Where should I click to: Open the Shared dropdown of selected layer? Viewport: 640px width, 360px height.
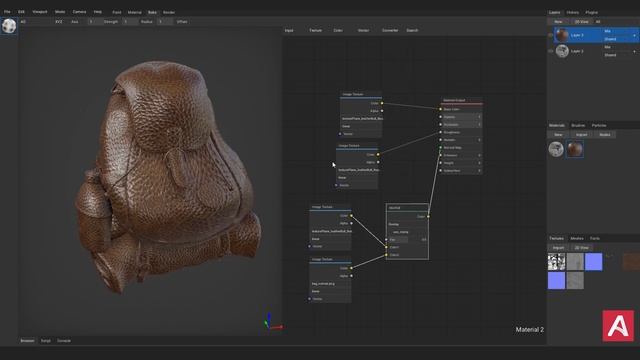(x=617, y=39)
